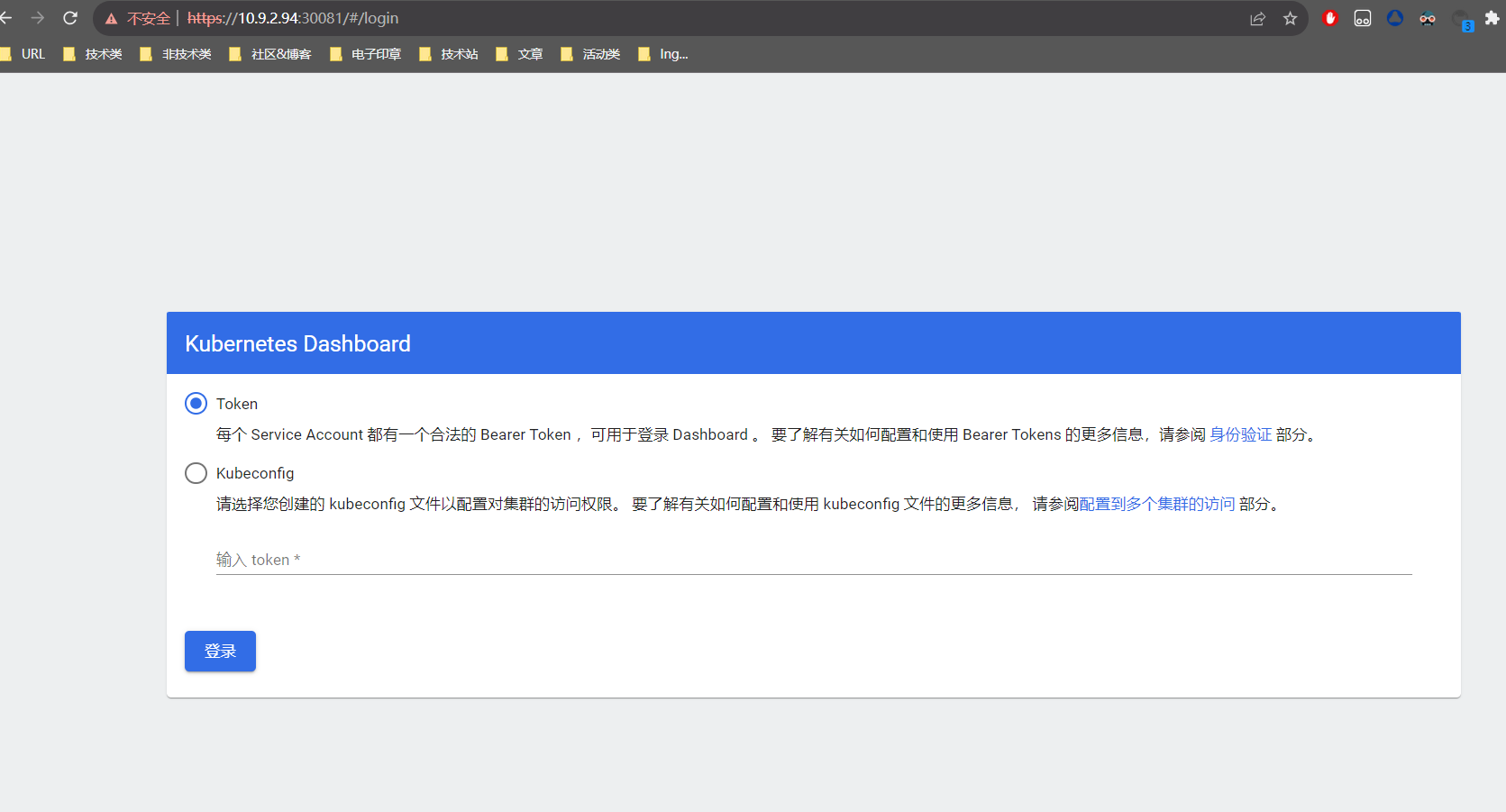Open the square face extension icon
The height and width of the screenshot is (812, 1506).
1363,18
